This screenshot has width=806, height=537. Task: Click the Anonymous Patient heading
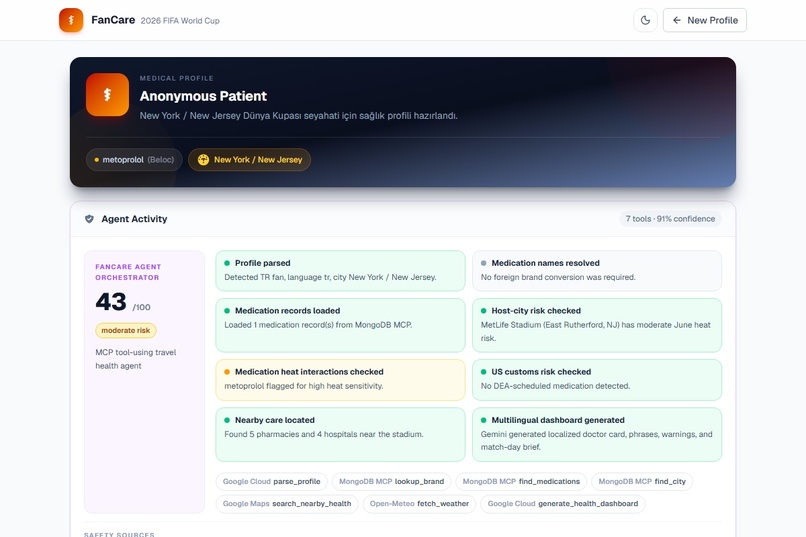click(x=203, y=96)
